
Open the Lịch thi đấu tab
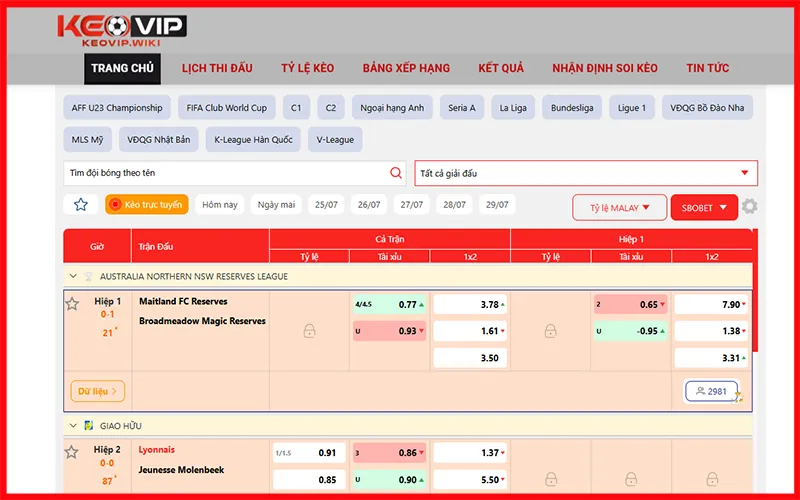pyautogui.click(x=217, y=68)
